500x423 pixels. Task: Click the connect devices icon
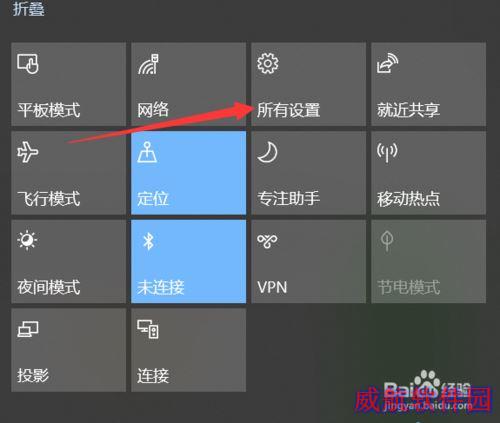coord(148,329)
